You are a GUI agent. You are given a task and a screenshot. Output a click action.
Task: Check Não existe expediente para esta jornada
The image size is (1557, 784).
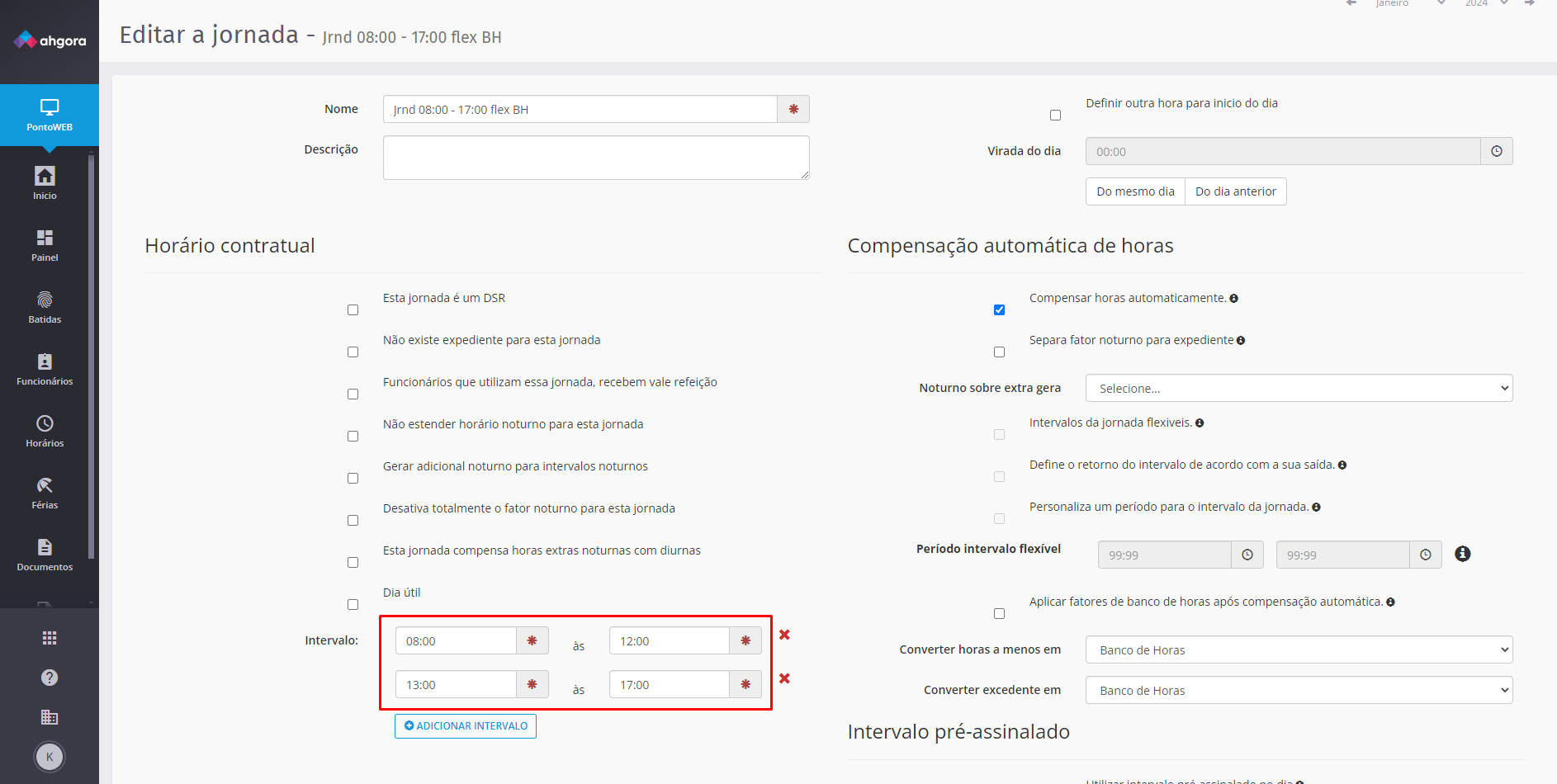pyautogui.click(x=353, y=352)
